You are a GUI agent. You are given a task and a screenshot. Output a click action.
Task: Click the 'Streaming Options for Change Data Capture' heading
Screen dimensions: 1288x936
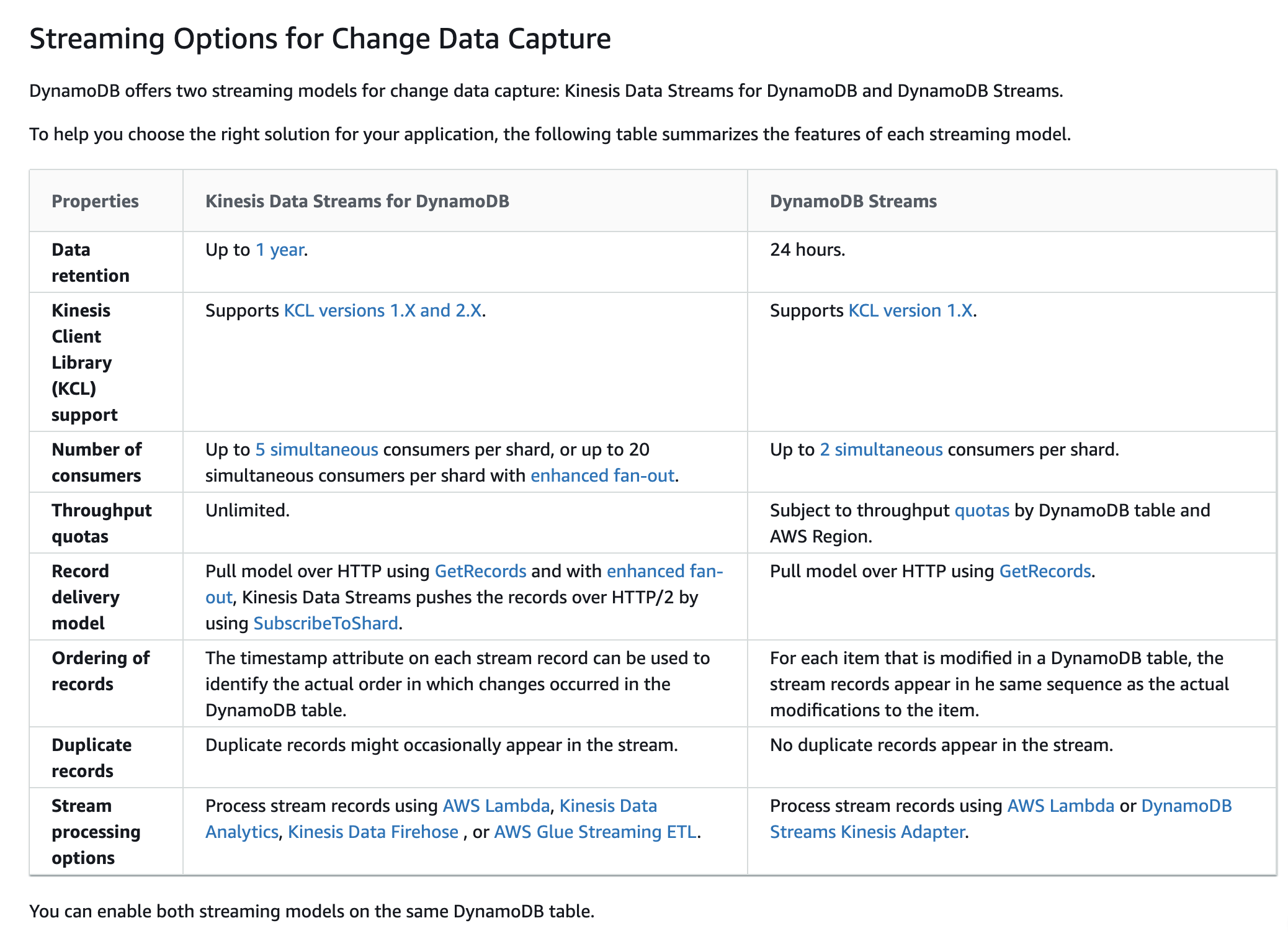pyautogui.click(x=320, y=38)
